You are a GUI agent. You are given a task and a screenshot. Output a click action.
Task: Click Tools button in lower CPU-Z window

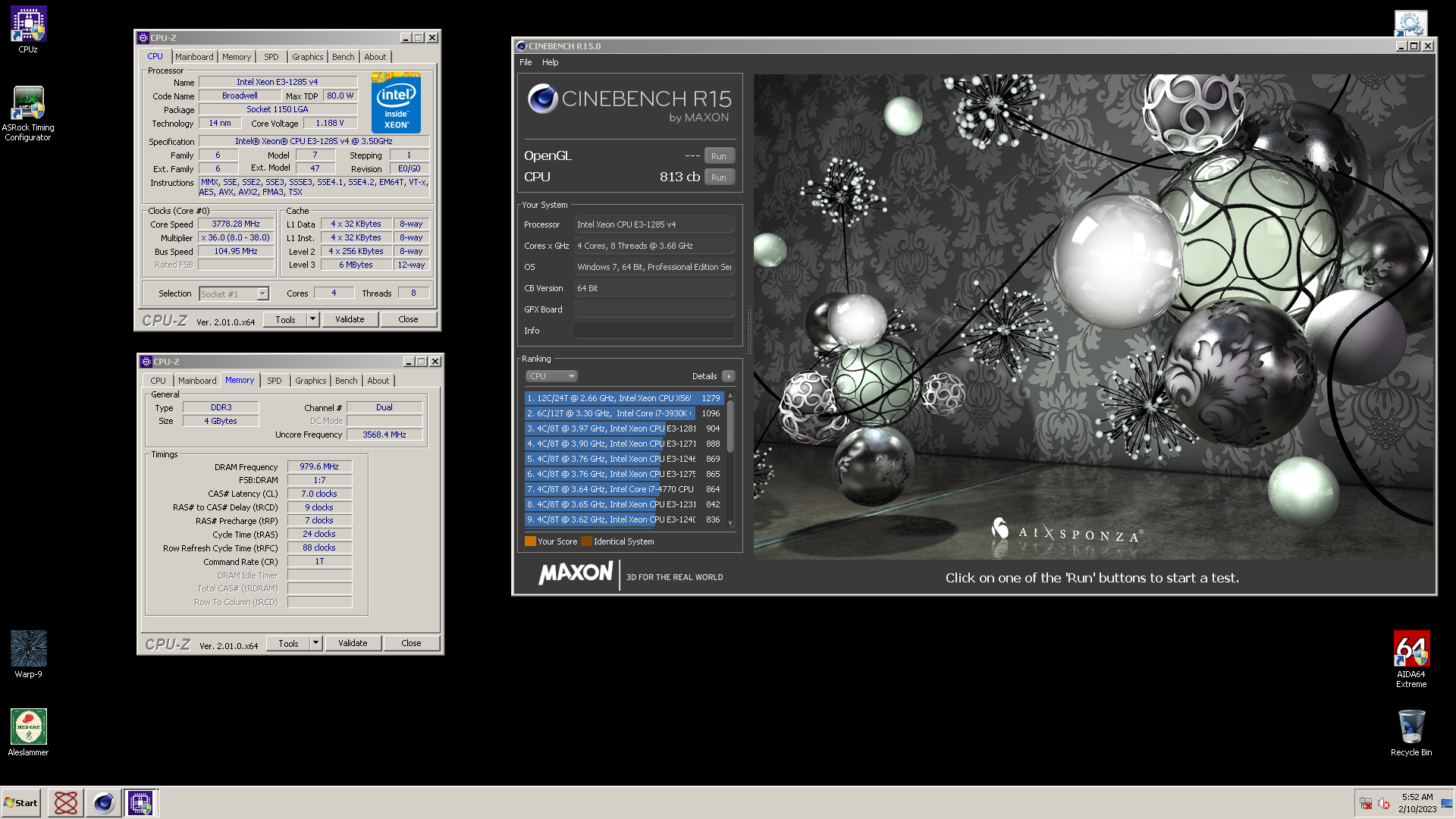[289, 644]
